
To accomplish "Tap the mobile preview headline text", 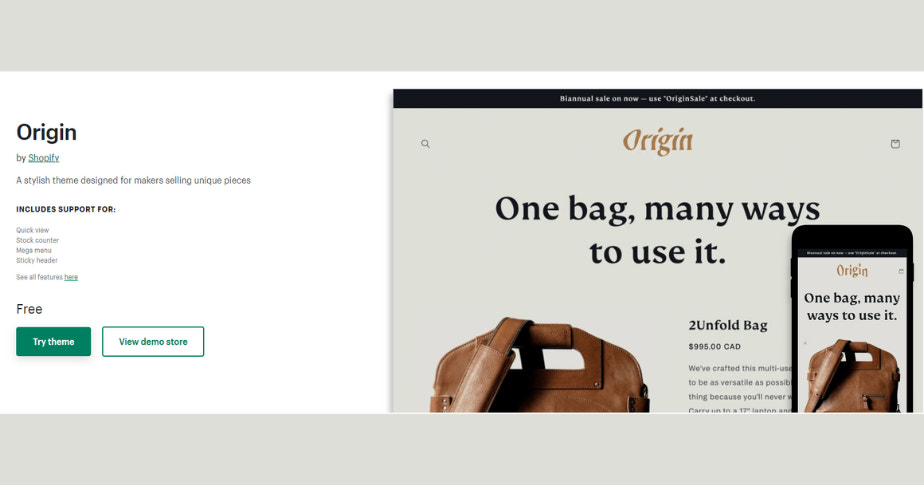I will [852, 306].
